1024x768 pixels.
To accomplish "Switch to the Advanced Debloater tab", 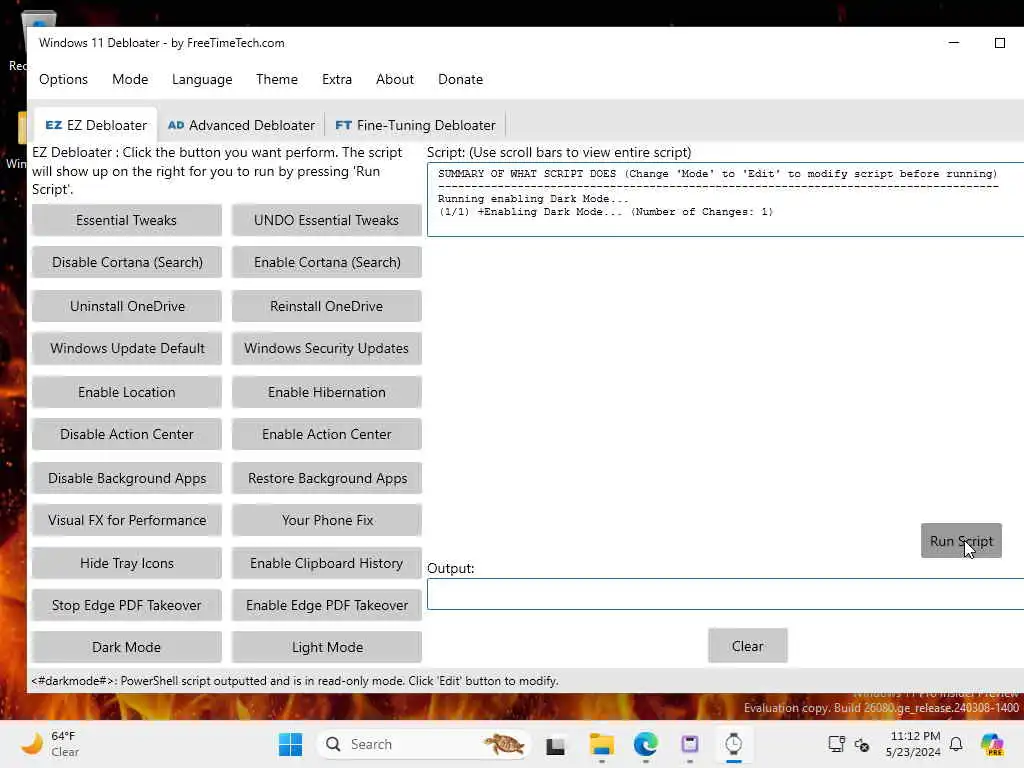I will pos(241,125).
